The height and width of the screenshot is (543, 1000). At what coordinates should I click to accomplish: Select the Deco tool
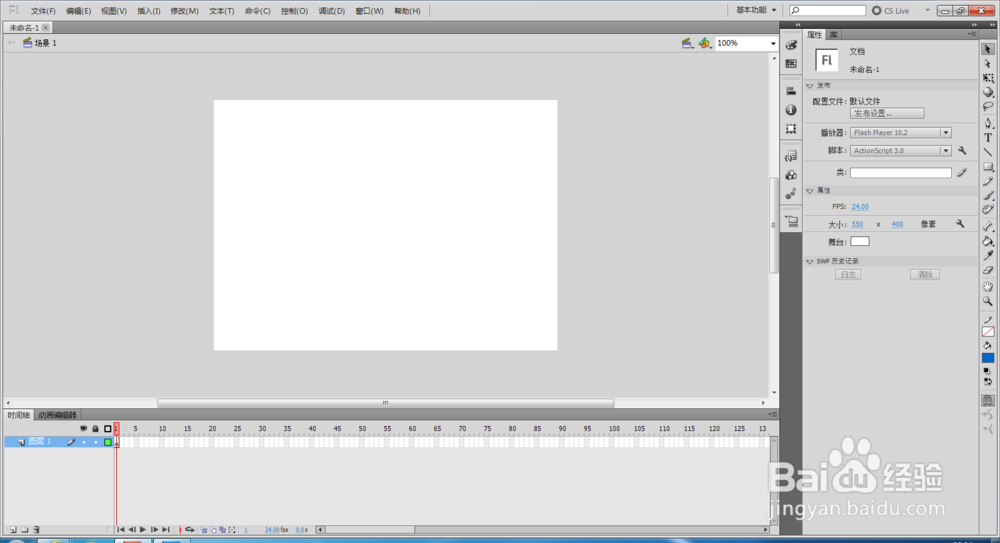pyautogui.click(x=987, y=209)
